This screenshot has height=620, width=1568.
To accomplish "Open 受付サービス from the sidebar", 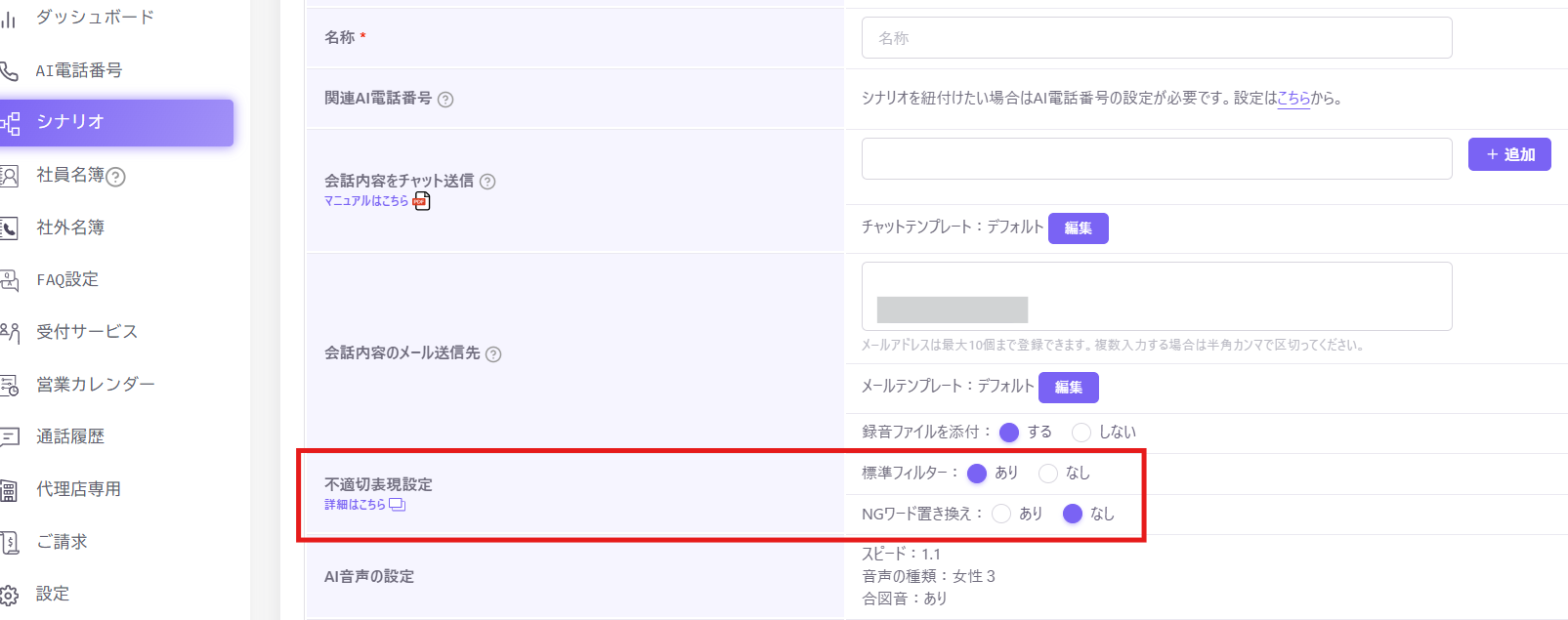I will (87, 332).
